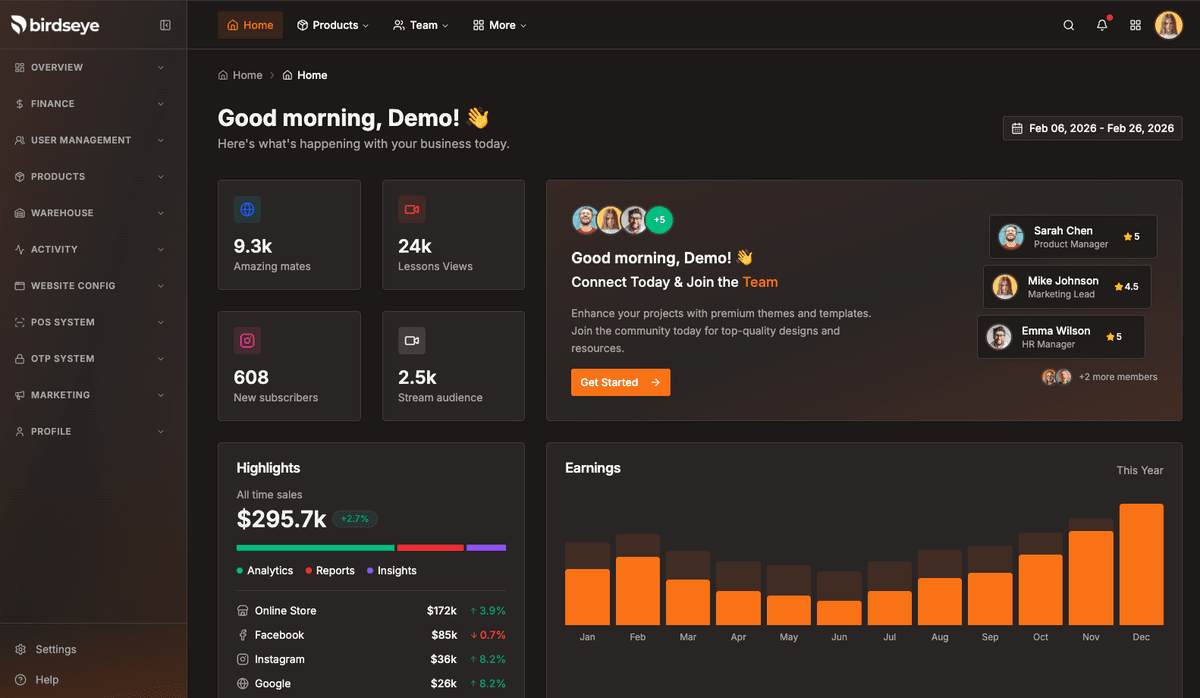1200x698 pixels.
Task: Expand the Finance sidebar section
Action: pyautogui.click(x=90, y=104)
